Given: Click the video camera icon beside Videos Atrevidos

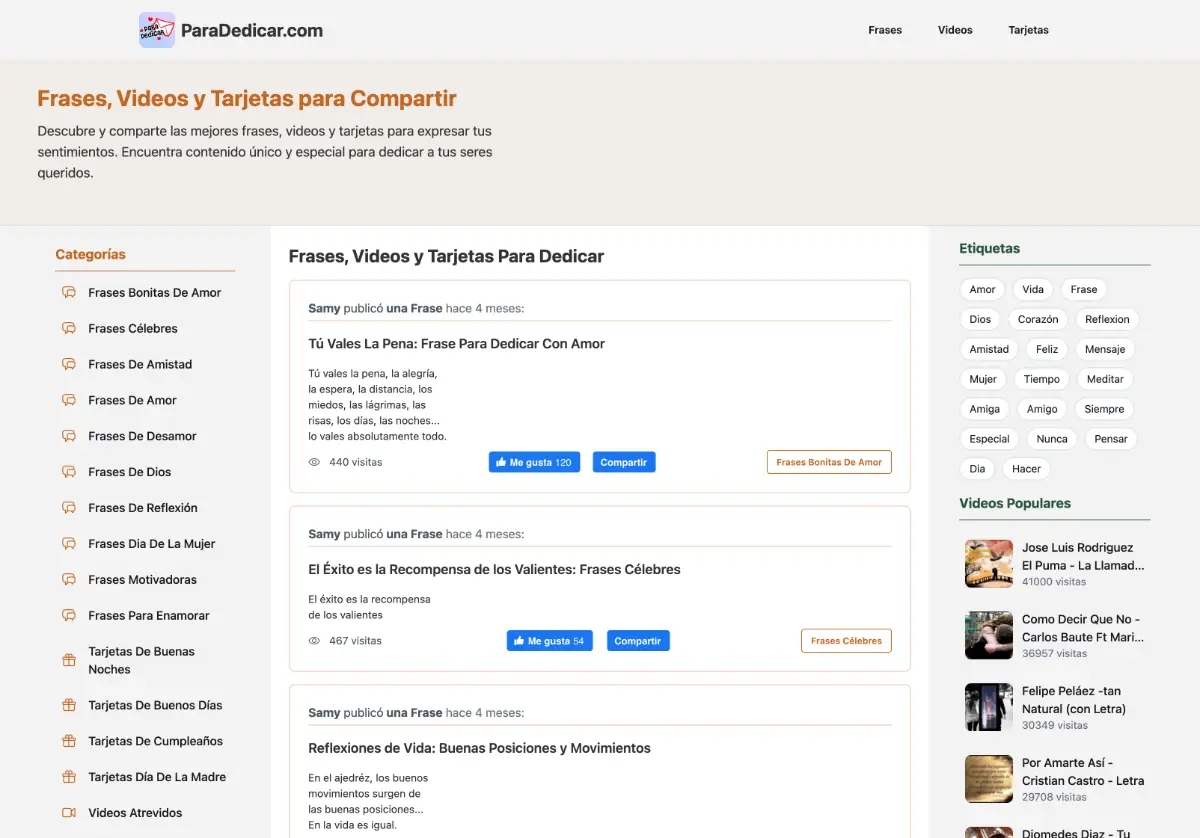Looking at the screenshot, I should click(x=69, y=813).
